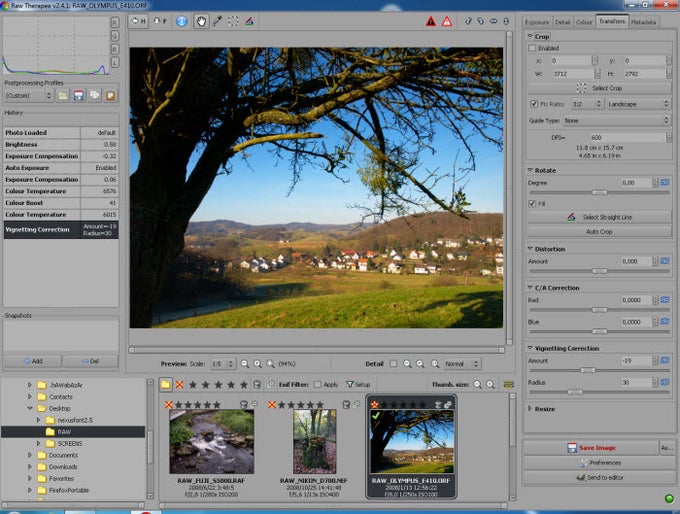Open the Metadata tab

(x=644, y=21)
